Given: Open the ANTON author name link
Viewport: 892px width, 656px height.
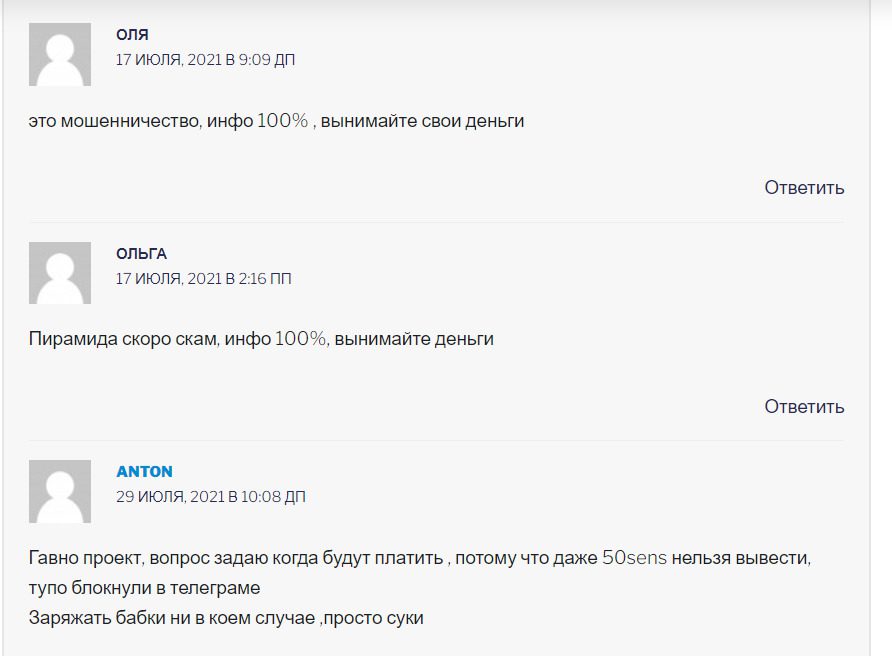Looking at the screenshot, I should tap(144, 471).
